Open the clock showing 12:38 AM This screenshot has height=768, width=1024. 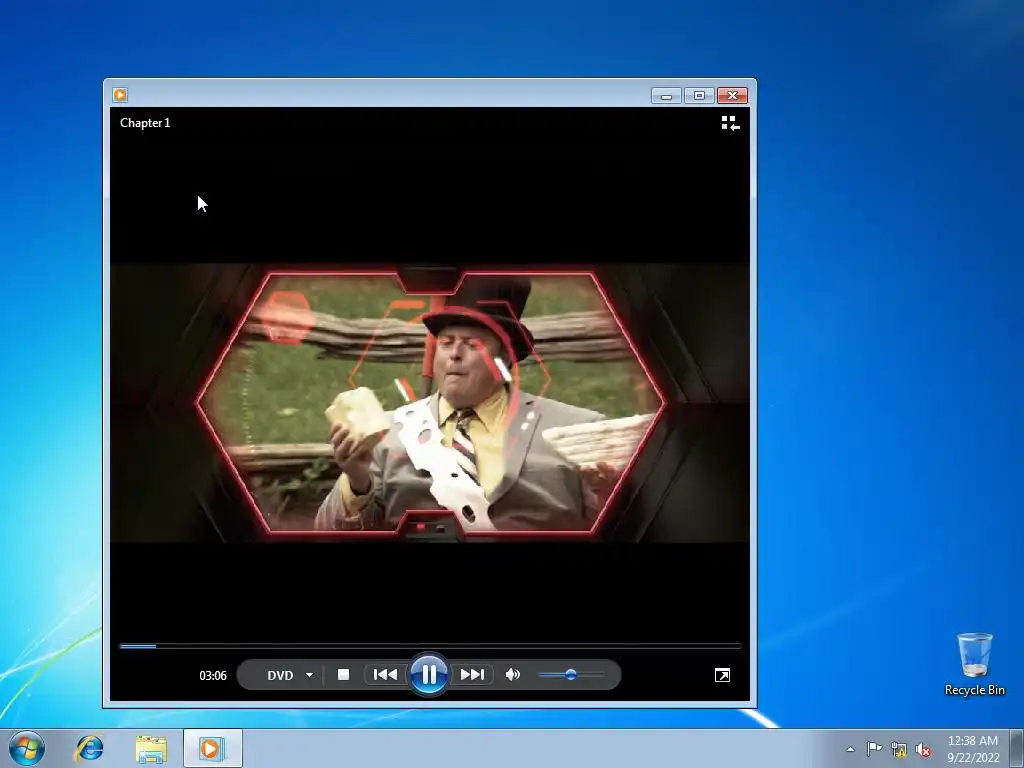[x=973, y=748]
